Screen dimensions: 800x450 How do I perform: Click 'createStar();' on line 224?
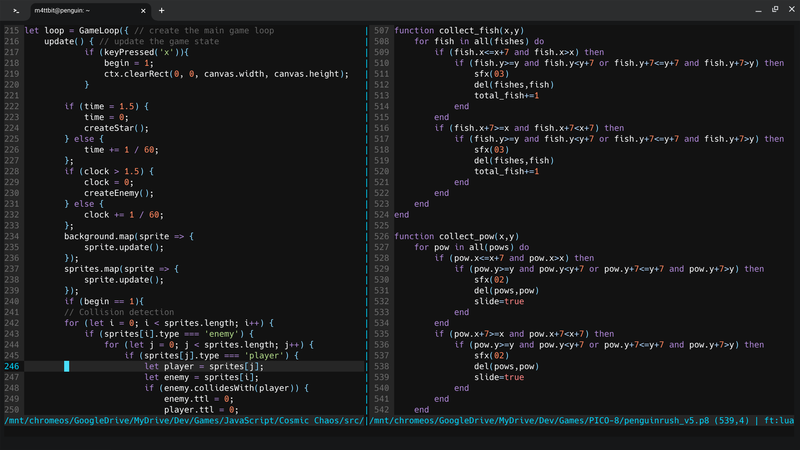click(x=116, y=128)
